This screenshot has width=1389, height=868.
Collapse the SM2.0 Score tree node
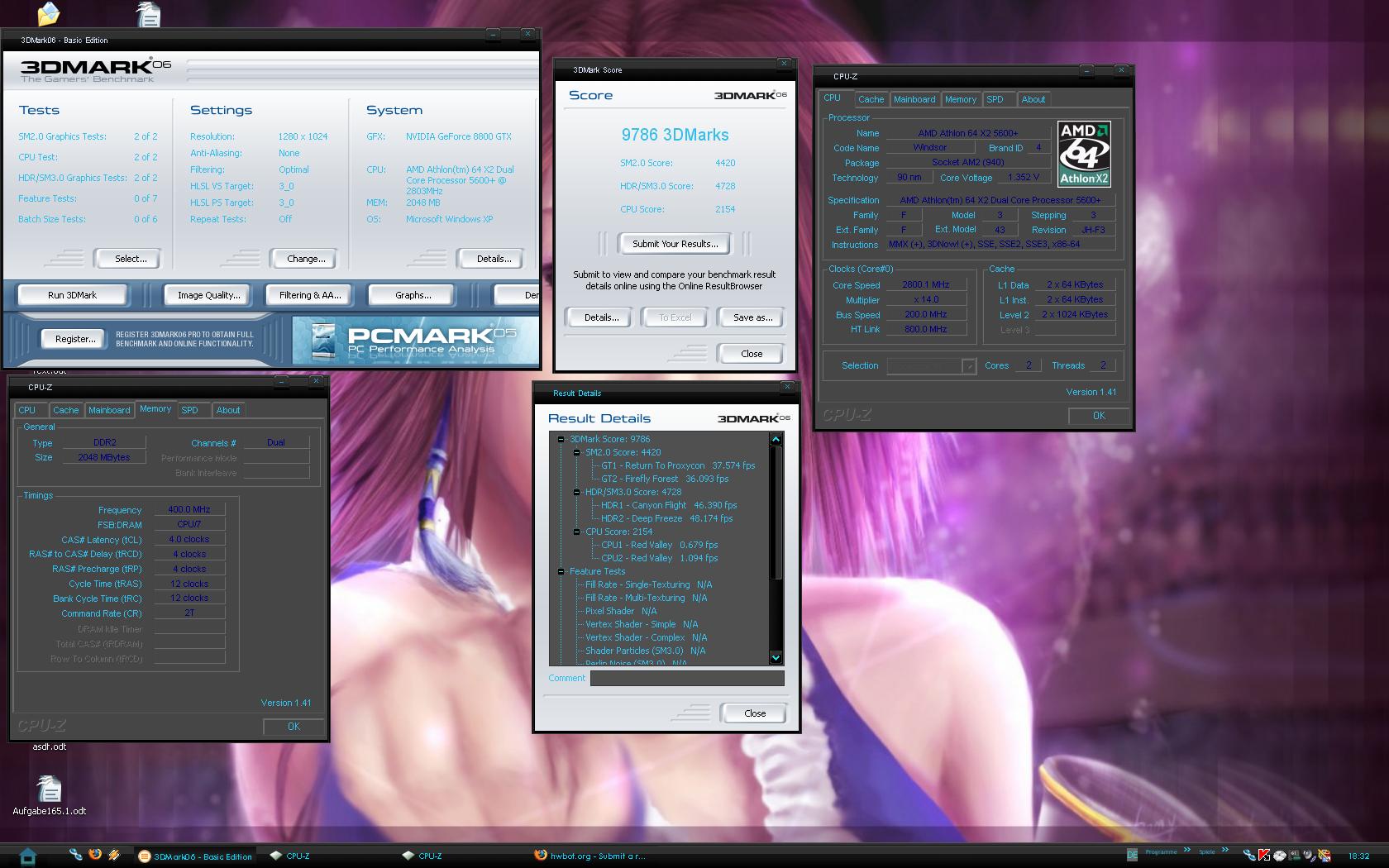point(577,452)
